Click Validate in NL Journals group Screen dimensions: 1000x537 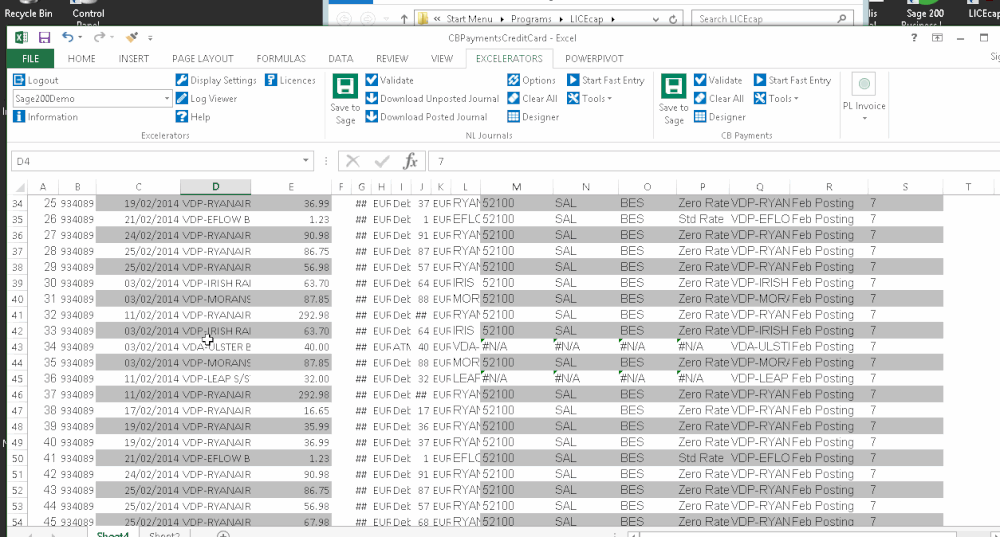[x=389, y=80]
